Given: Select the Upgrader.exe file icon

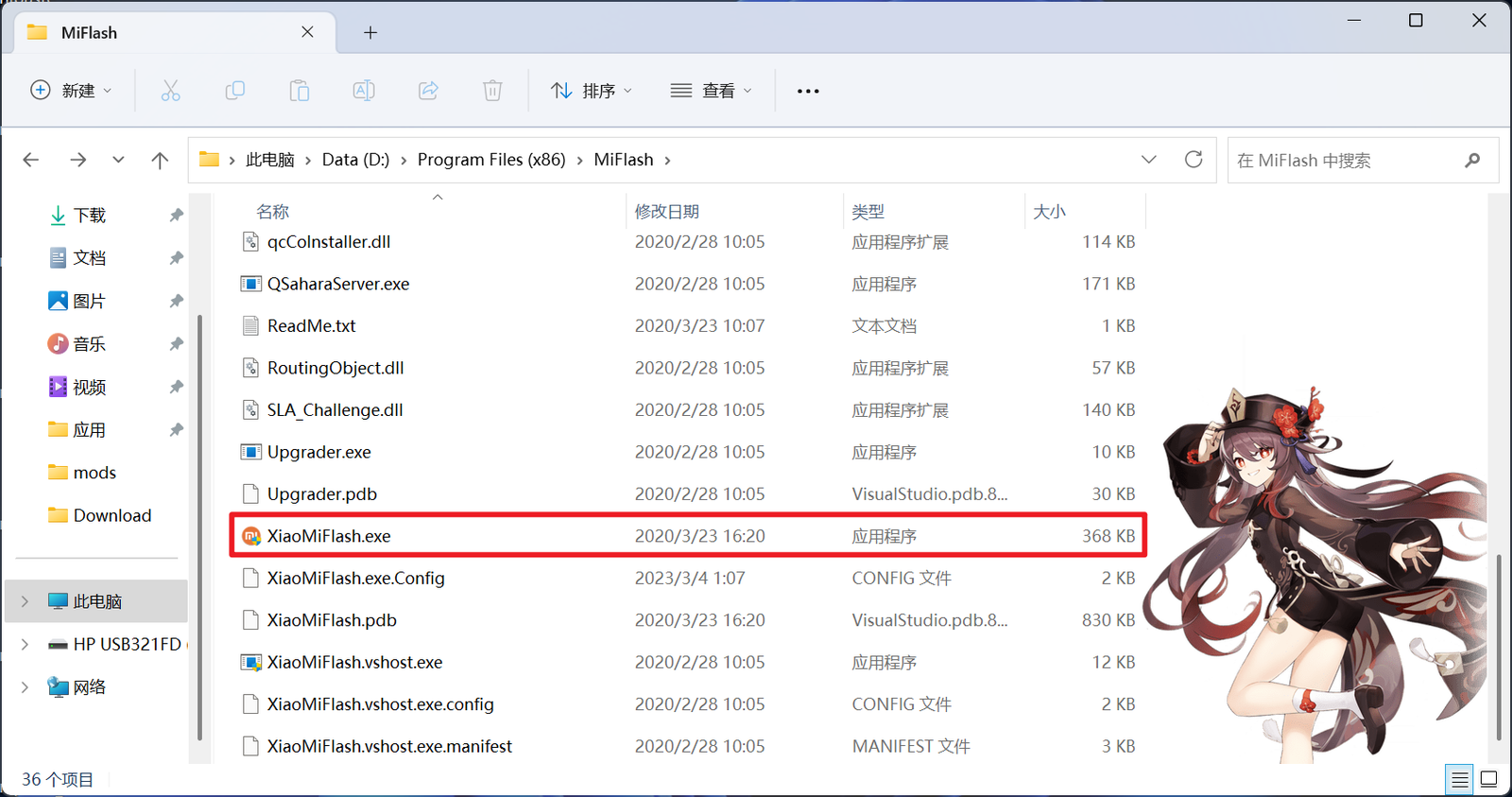Looking at the screenshot, I should coord(250,452).
